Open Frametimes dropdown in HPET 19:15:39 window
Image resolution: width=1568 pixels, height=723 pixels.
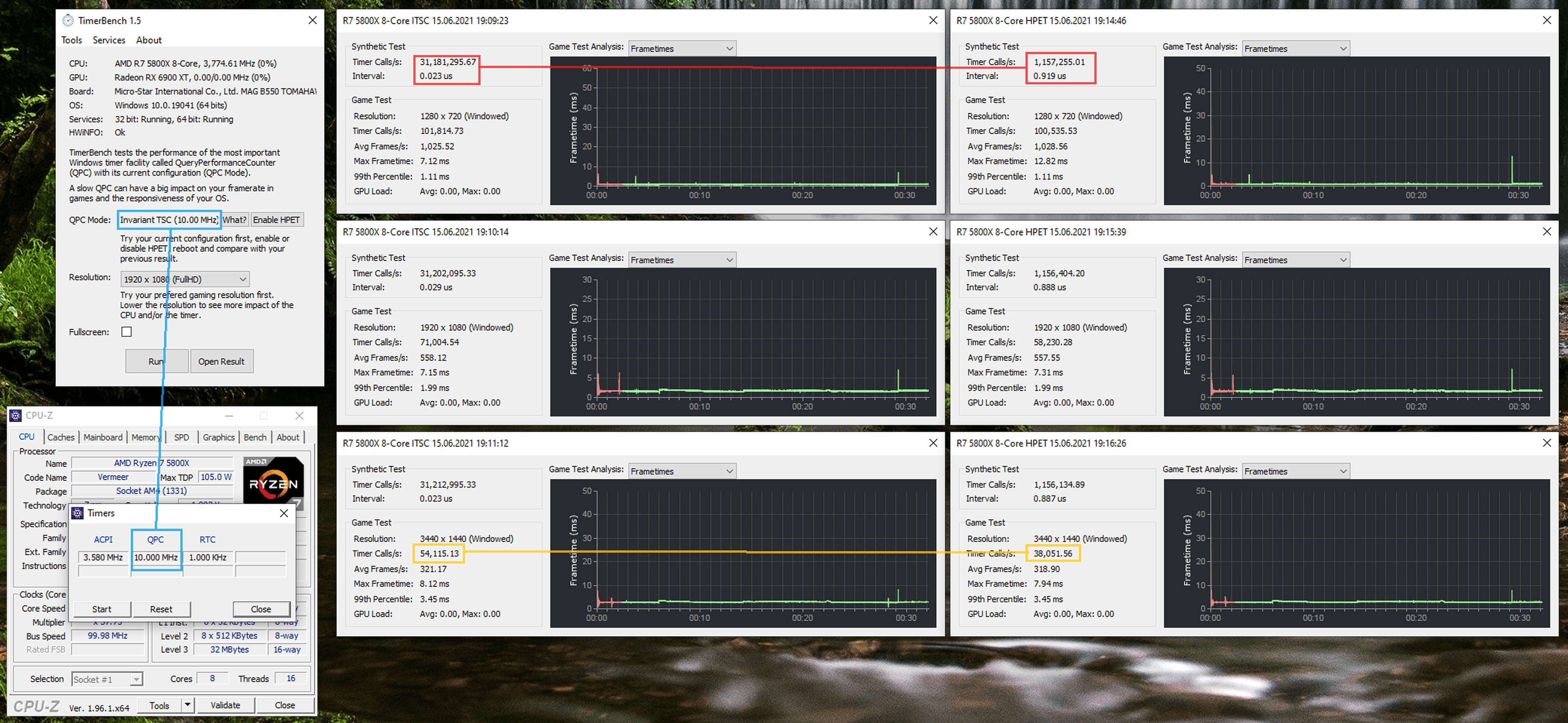(x=1295, y=260)
